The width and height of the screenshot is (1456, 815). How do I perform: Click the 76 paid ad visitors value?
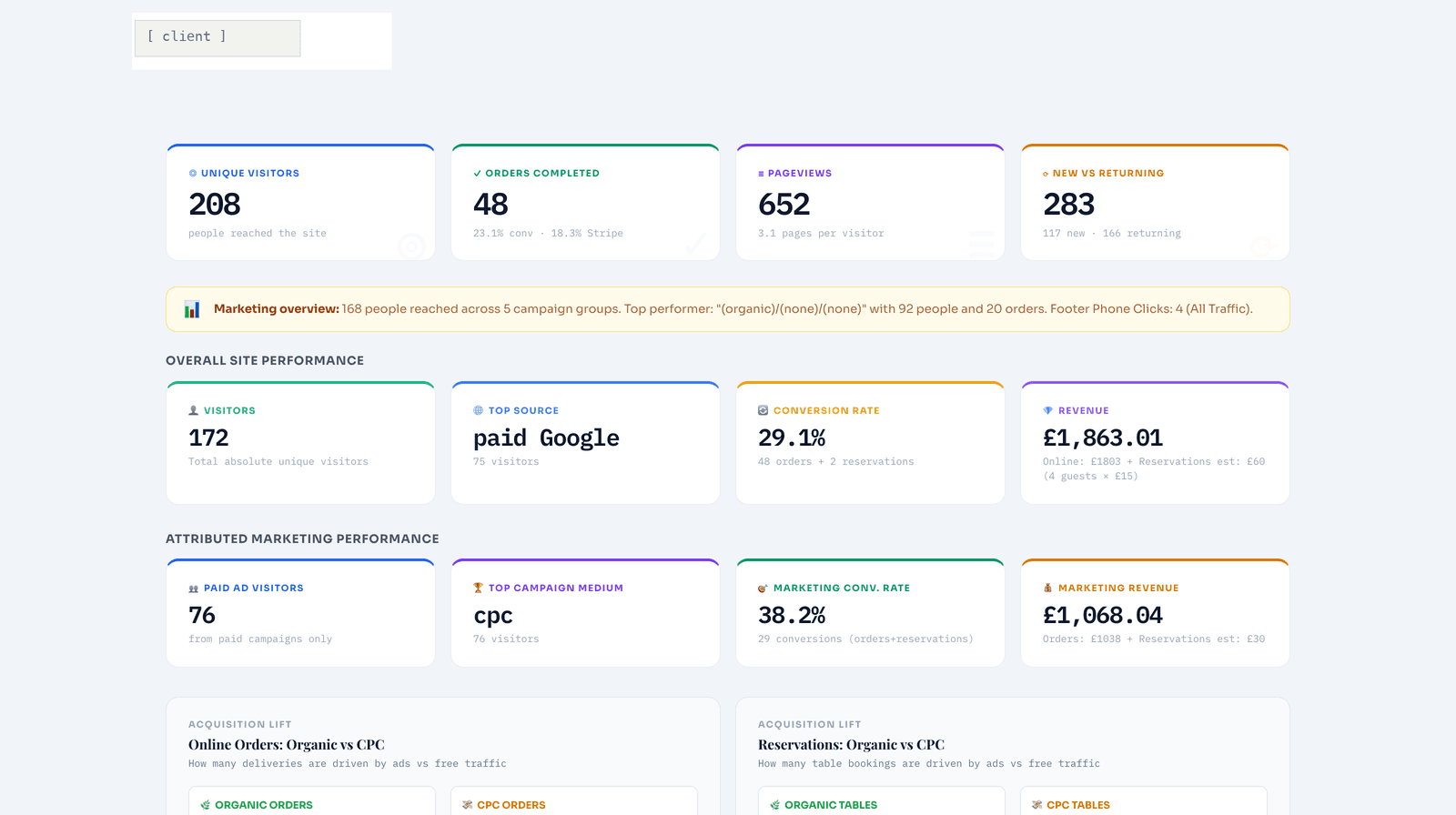pos(202,615)
